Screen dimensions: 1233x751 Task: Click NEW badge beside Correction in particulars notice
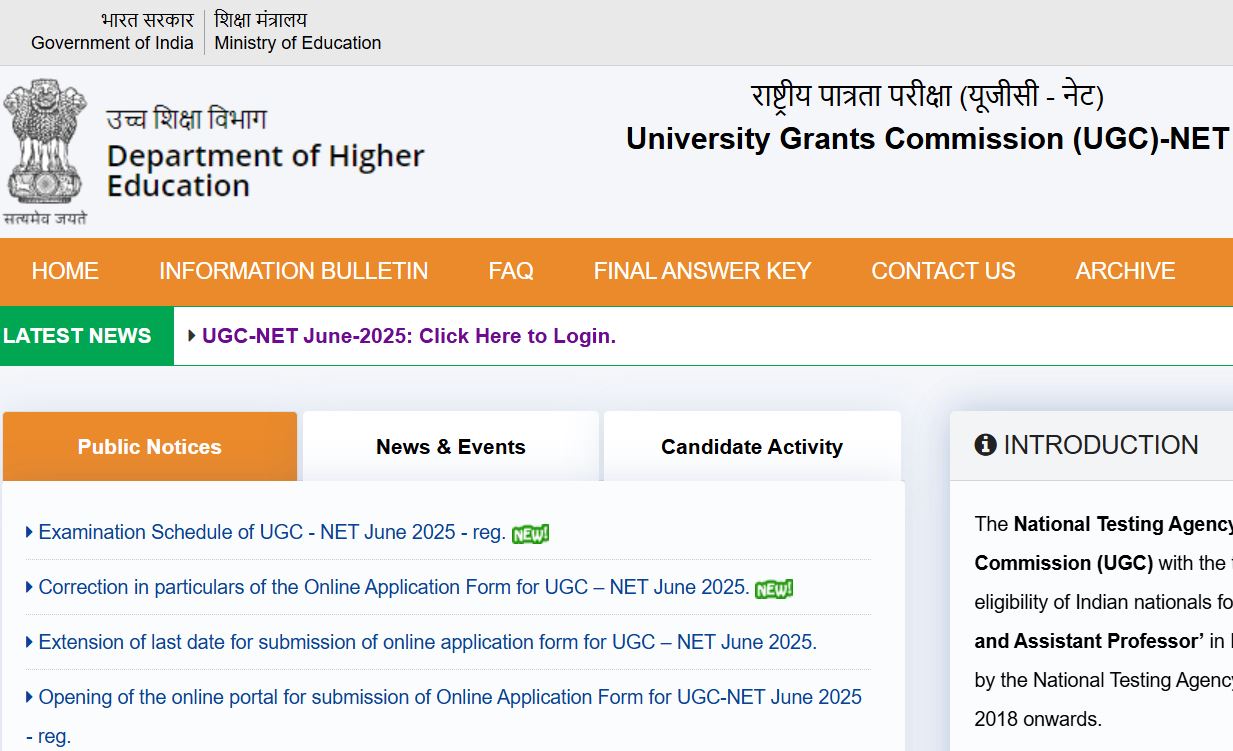point(774,589)
